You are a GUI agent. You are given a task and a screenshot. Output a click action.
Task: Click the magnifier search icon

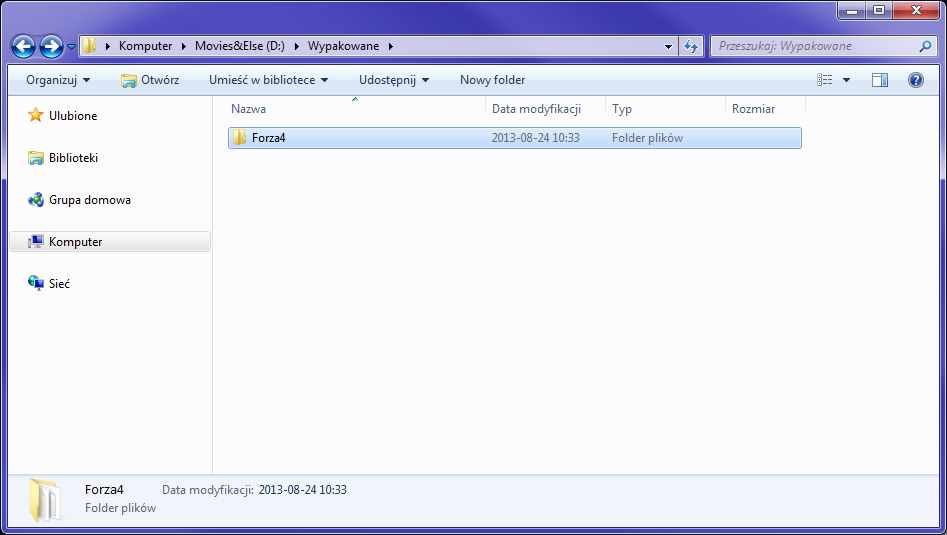point(925,46)
